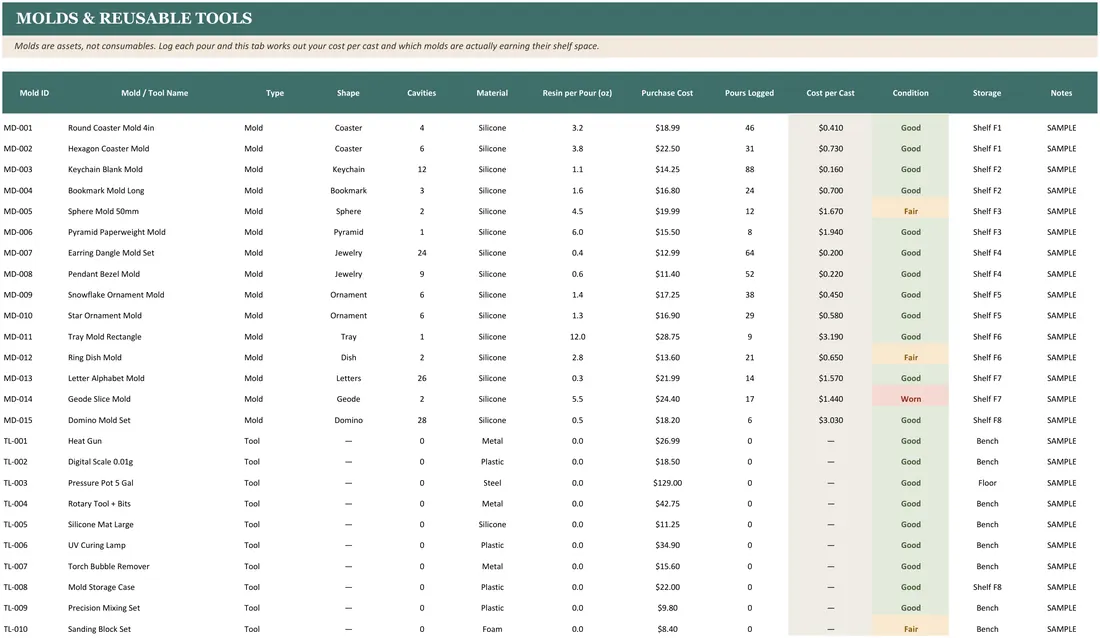Select the Fair condition for Sphere Mold 50mm
1100x638 pixels.
(x=911, y=211)
